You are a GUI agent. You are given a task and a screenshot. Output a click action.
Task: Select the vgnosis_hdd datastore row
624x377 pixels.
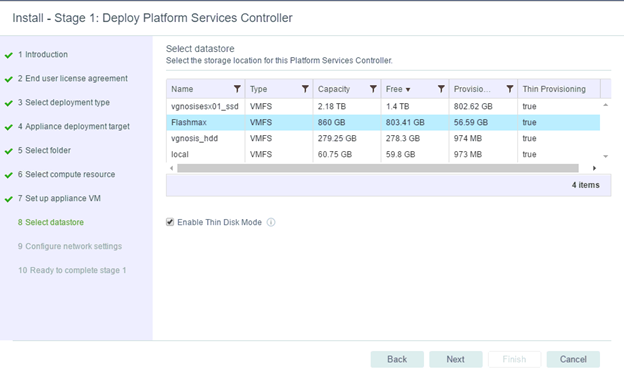[x=383, y=138]
